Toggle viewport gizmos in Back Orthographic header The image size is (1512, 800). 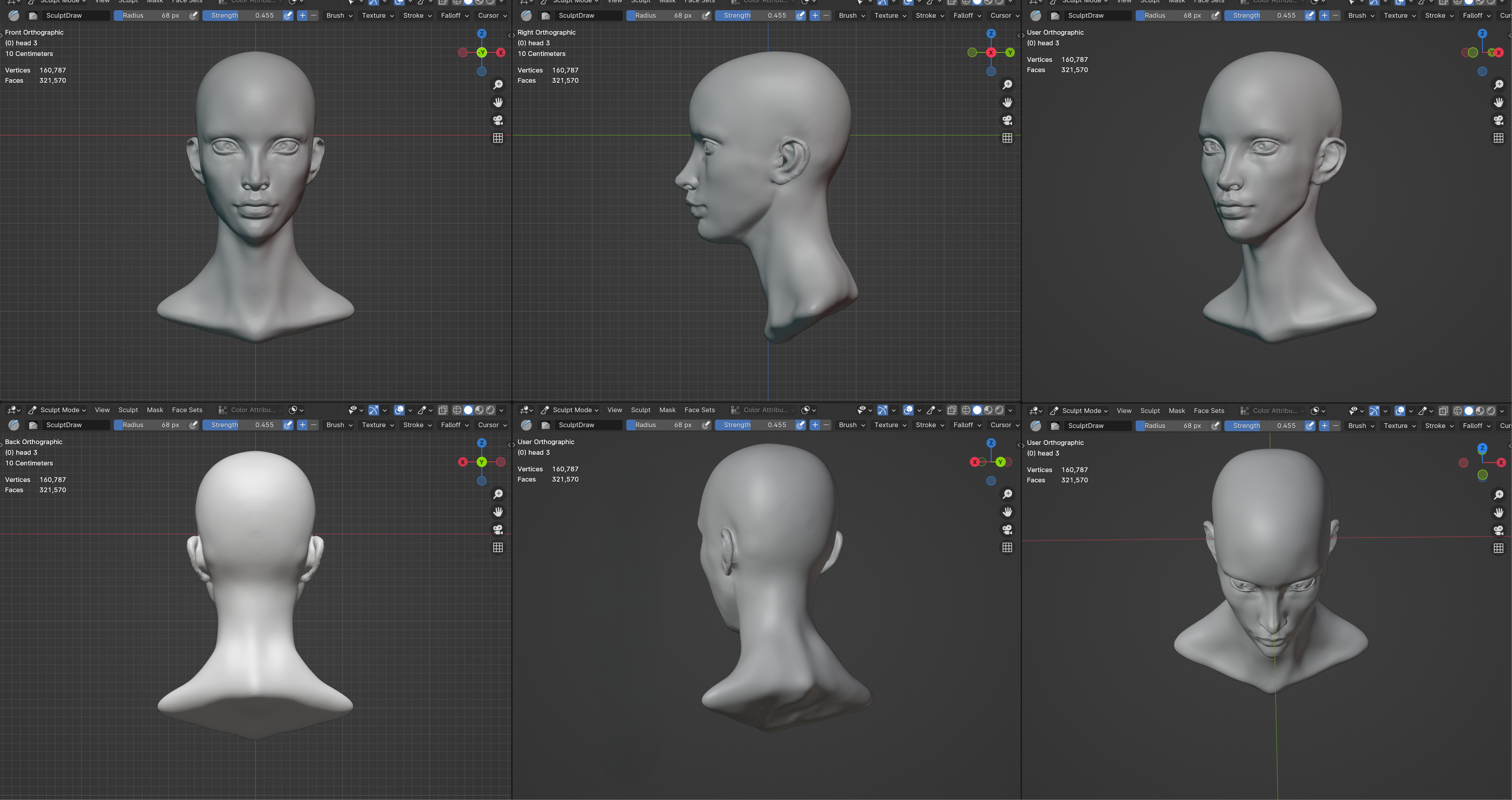click(x=373, y=410)
